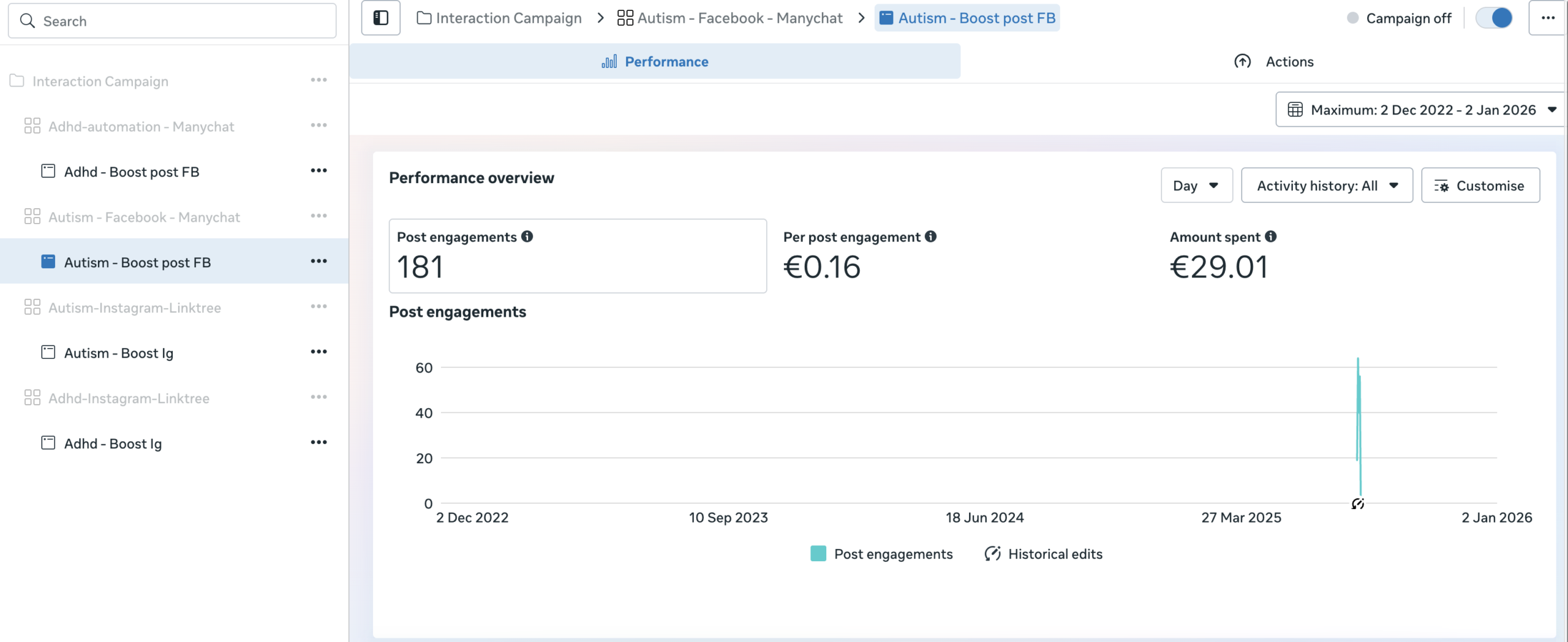1568x642 pixels.
Task: Click info icon beside Post engagements metric
Action: pyautogui.click(x=527, y=236)
